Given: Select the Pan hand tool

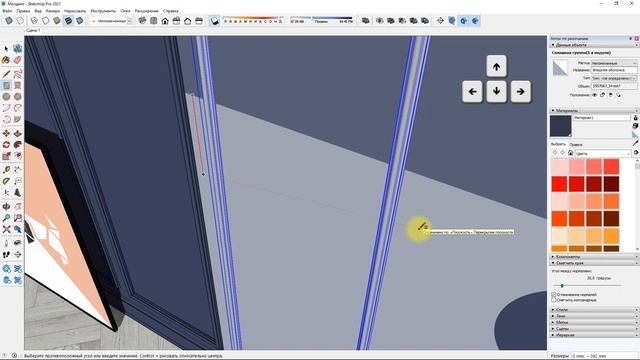Looking at the screenshot, I should [18, 207].
